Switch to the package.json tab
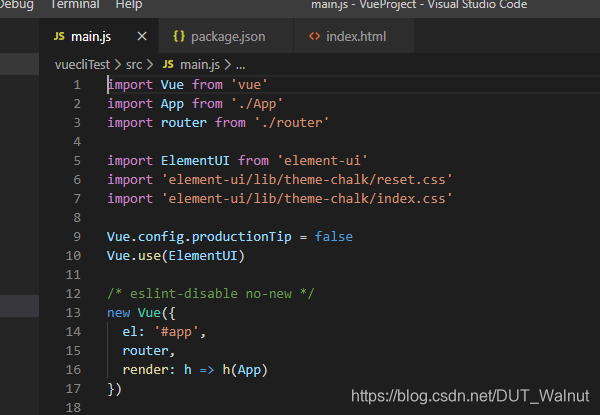Screen dimensions: 600x415 (x=228, y=37)
